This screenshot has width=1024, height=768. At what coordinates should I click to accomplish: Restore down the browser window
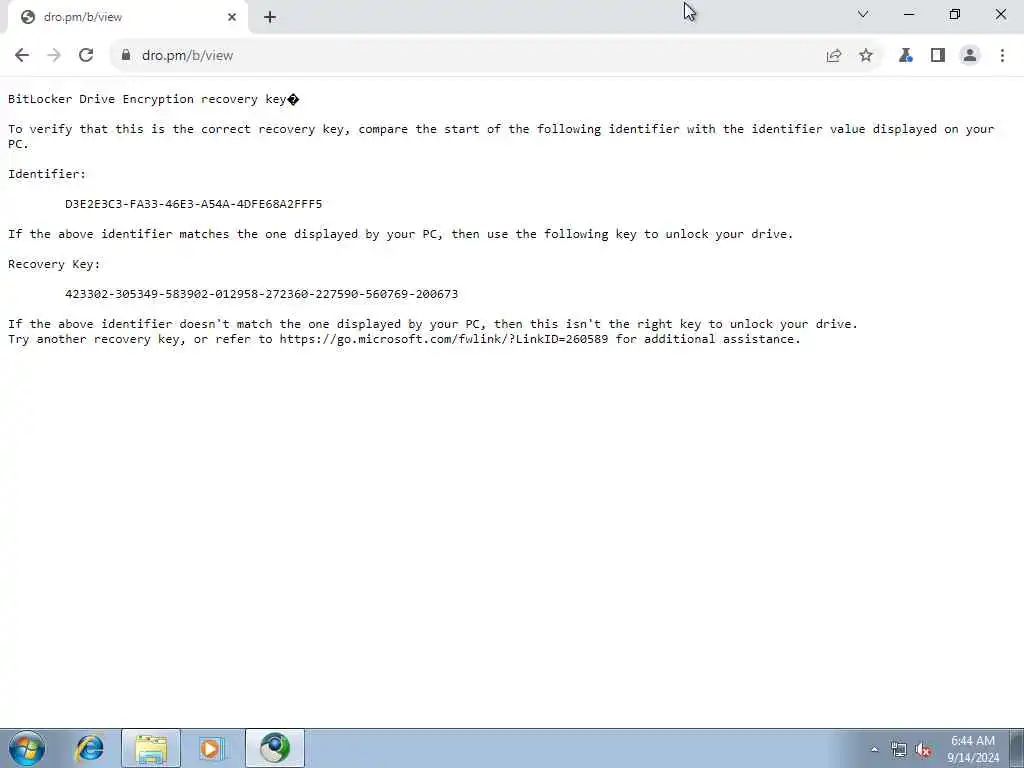point(955,14)
